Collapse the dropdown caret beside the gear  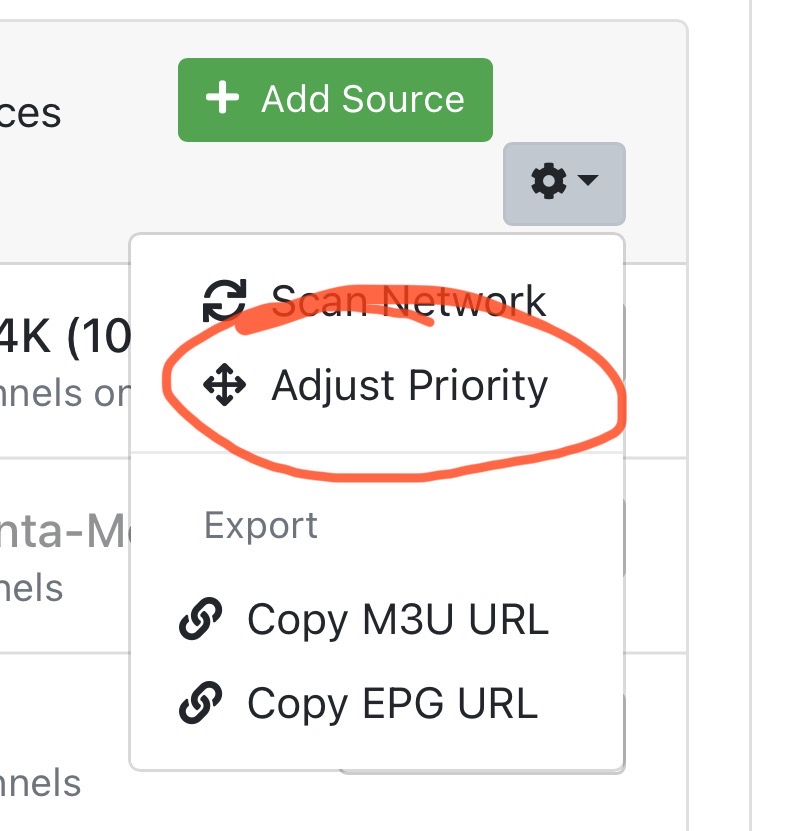click(588, 182)
